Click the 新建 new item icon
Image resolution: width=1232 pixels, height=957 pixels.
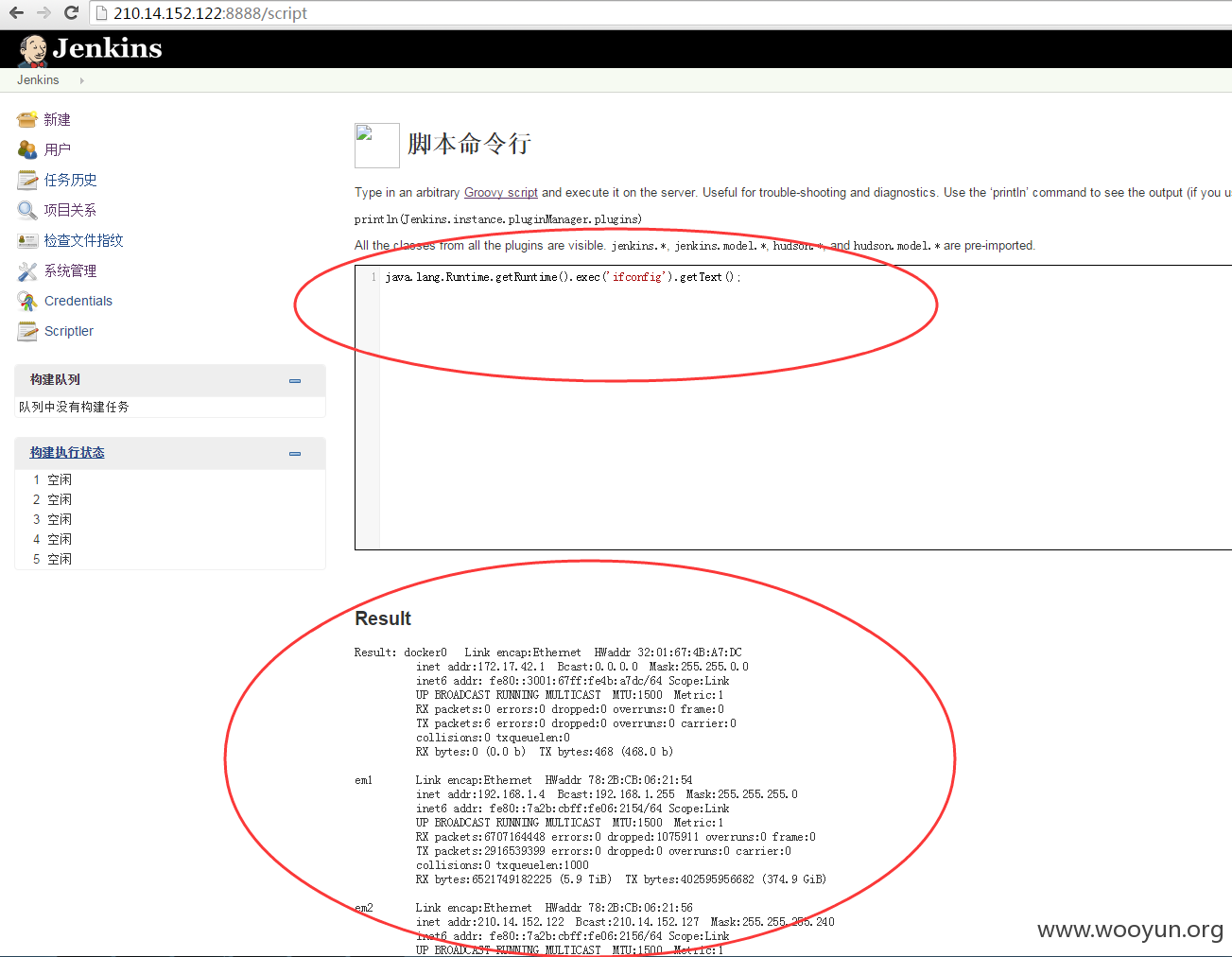pyautogui.click(x=26, y=119)
